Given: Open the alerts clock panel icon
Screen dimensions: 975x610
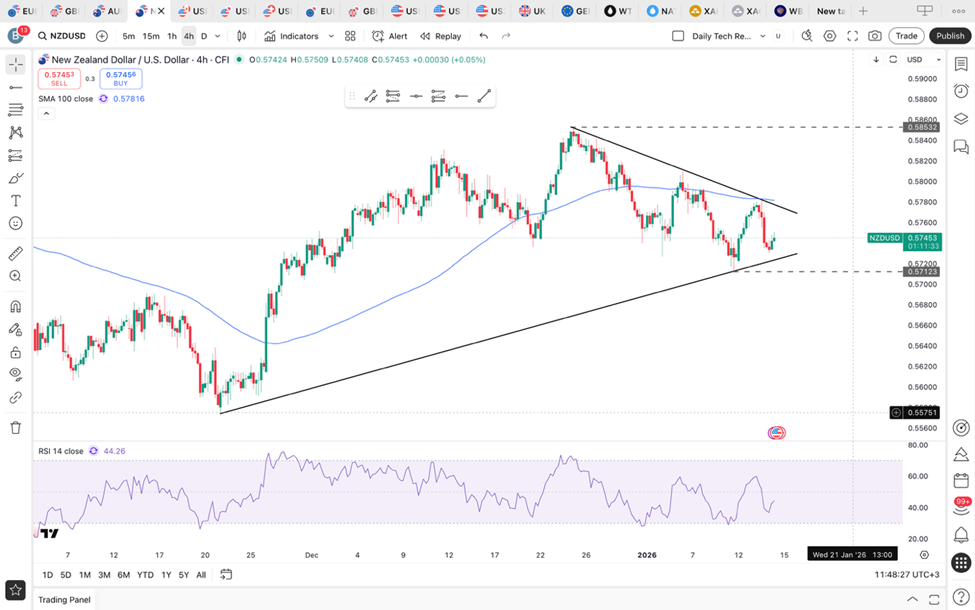Looking at the screenshot, I should point(961,91).
